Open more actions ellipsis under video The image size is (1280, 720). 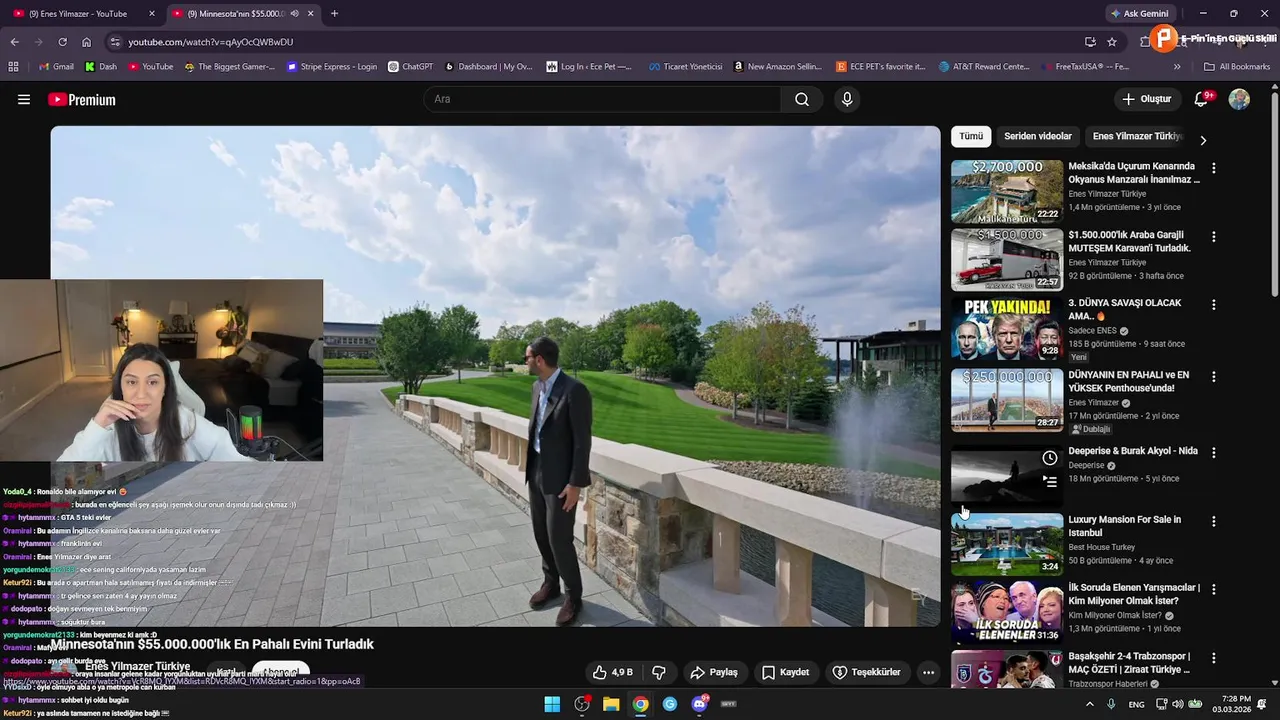pos(928,672)
